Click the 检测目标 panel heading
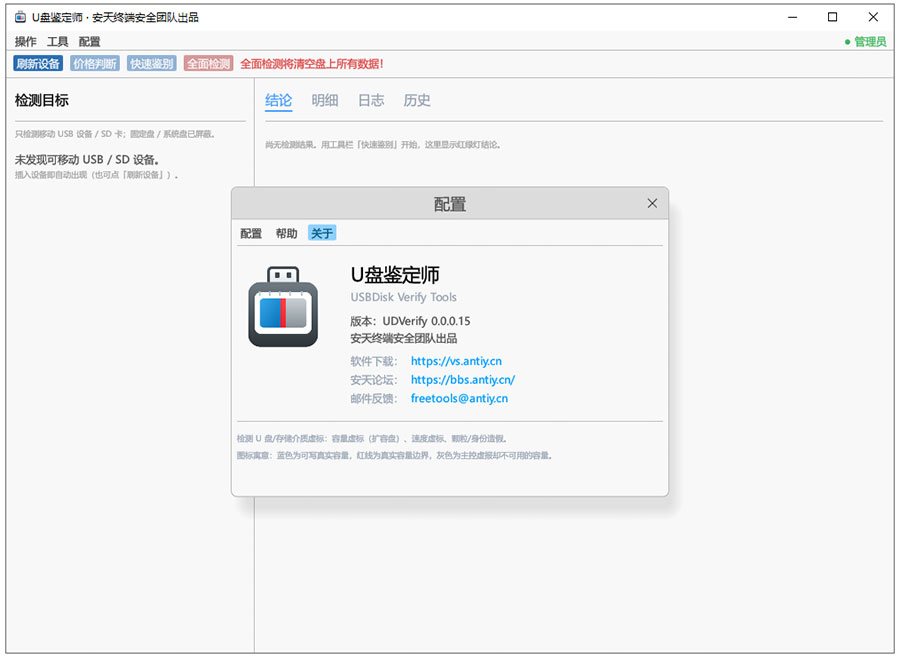Image resolution: width=900 pixels, height=658 pixels. (x=41, y=100)
